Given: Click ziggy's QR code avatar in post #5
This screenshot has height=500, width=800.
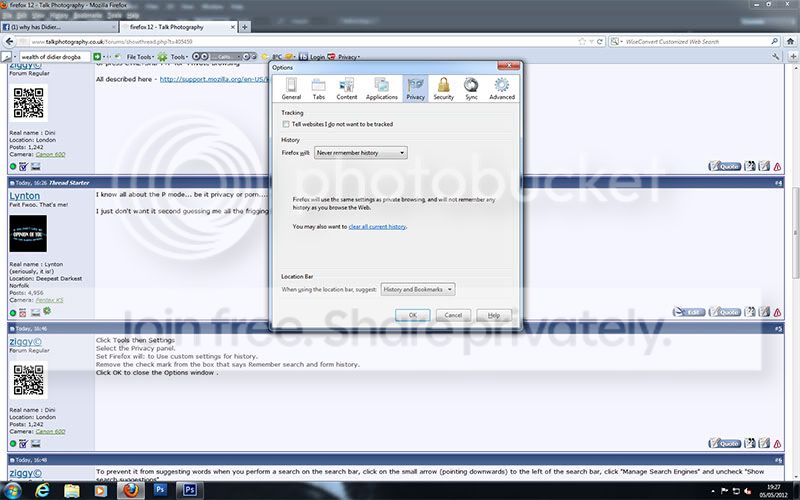Looking at the screenshot, I should pos(29,380).
